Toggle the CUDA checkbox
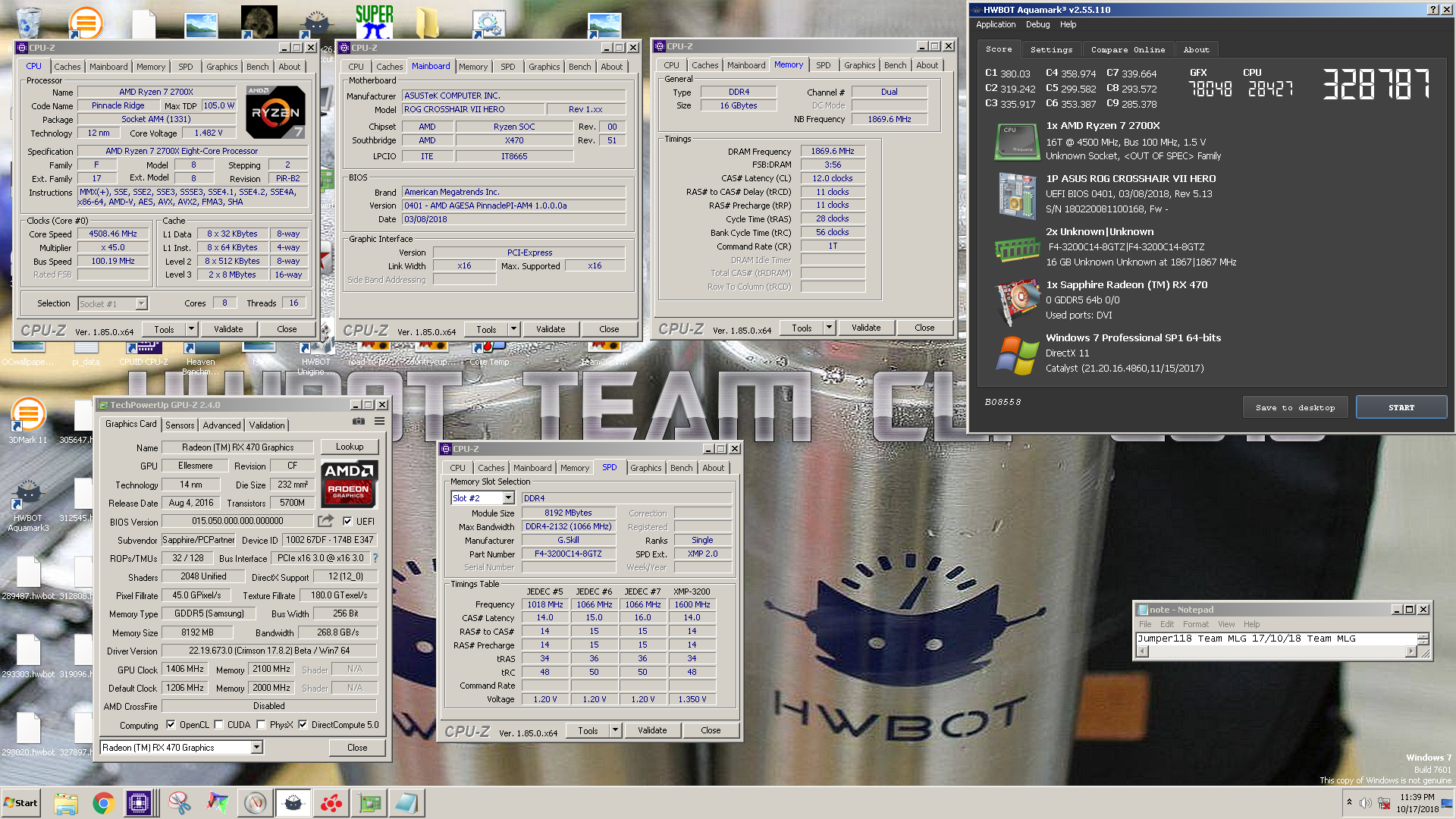 click(x=219, y=725)
